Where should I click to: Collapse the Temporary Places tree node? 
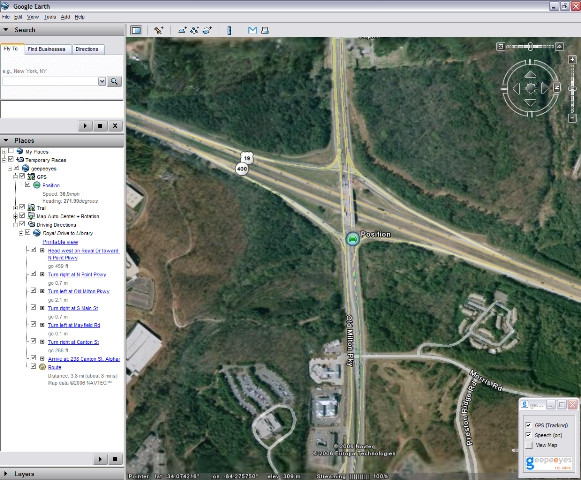tap(4, 160)
